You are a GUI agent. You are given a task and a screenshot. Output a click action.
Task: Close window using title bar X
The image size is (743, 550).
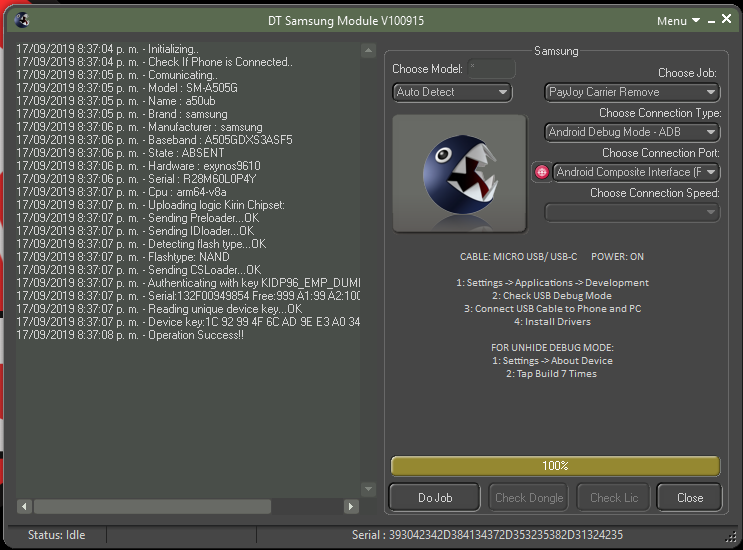pyautogui.click(x=726, y=19)
